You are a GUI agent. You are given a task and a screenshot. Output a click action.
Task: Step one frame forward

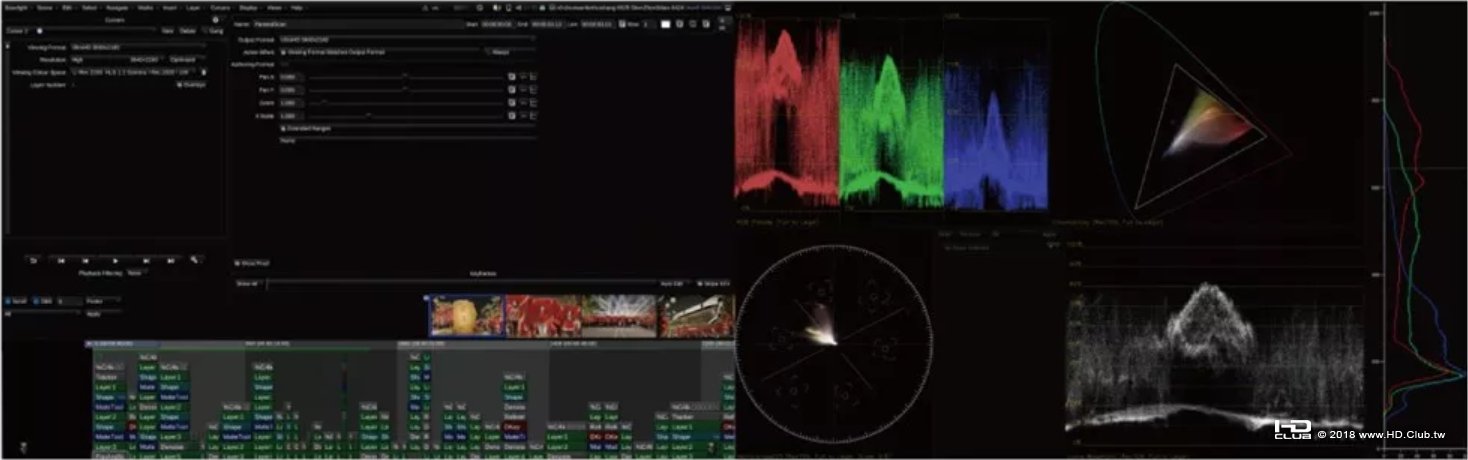click(x=146, y=260)
